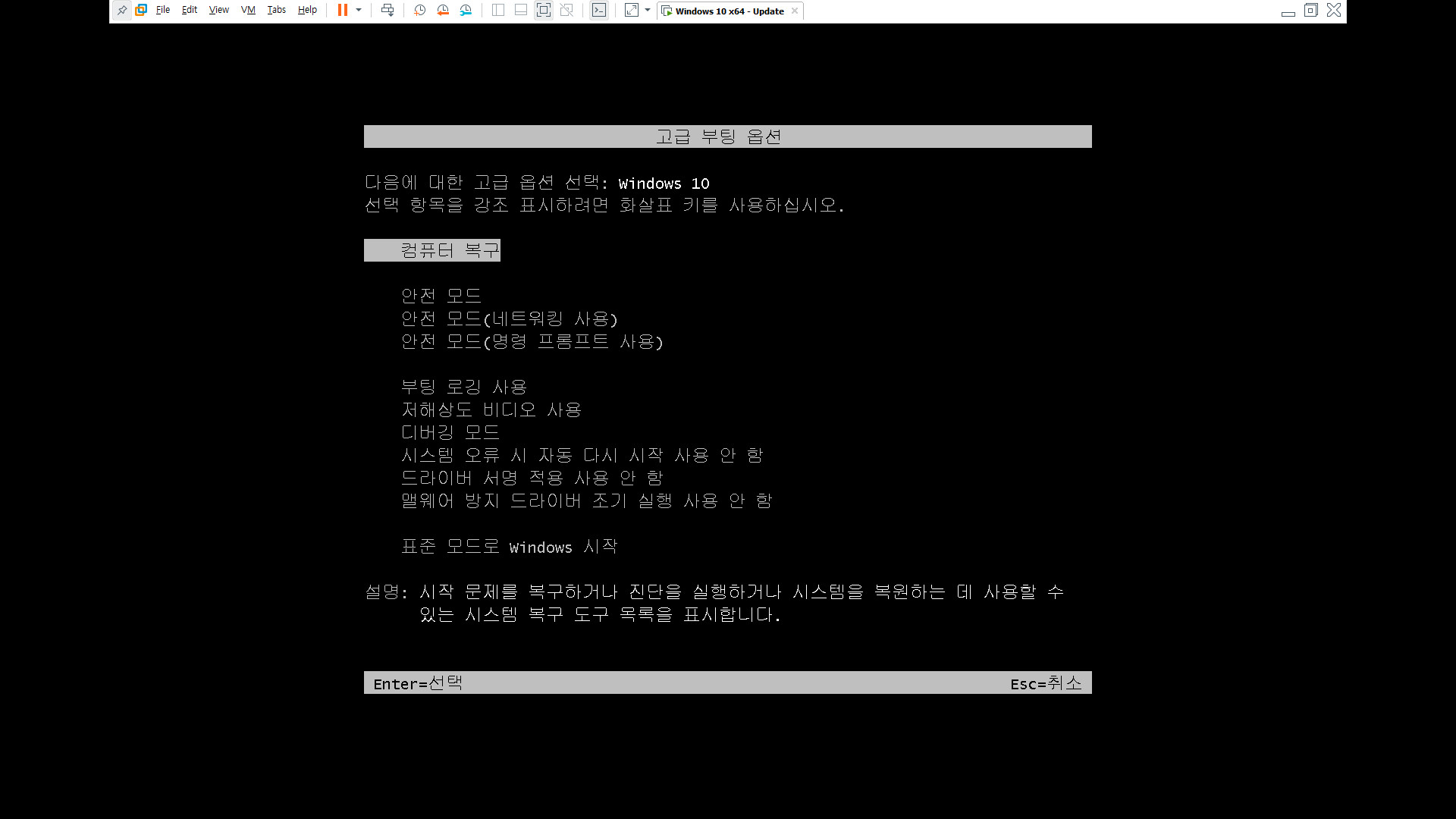
Task: Select 드라이버 서명 적용 사용 안 함
Action: click(x=532, y=478)
